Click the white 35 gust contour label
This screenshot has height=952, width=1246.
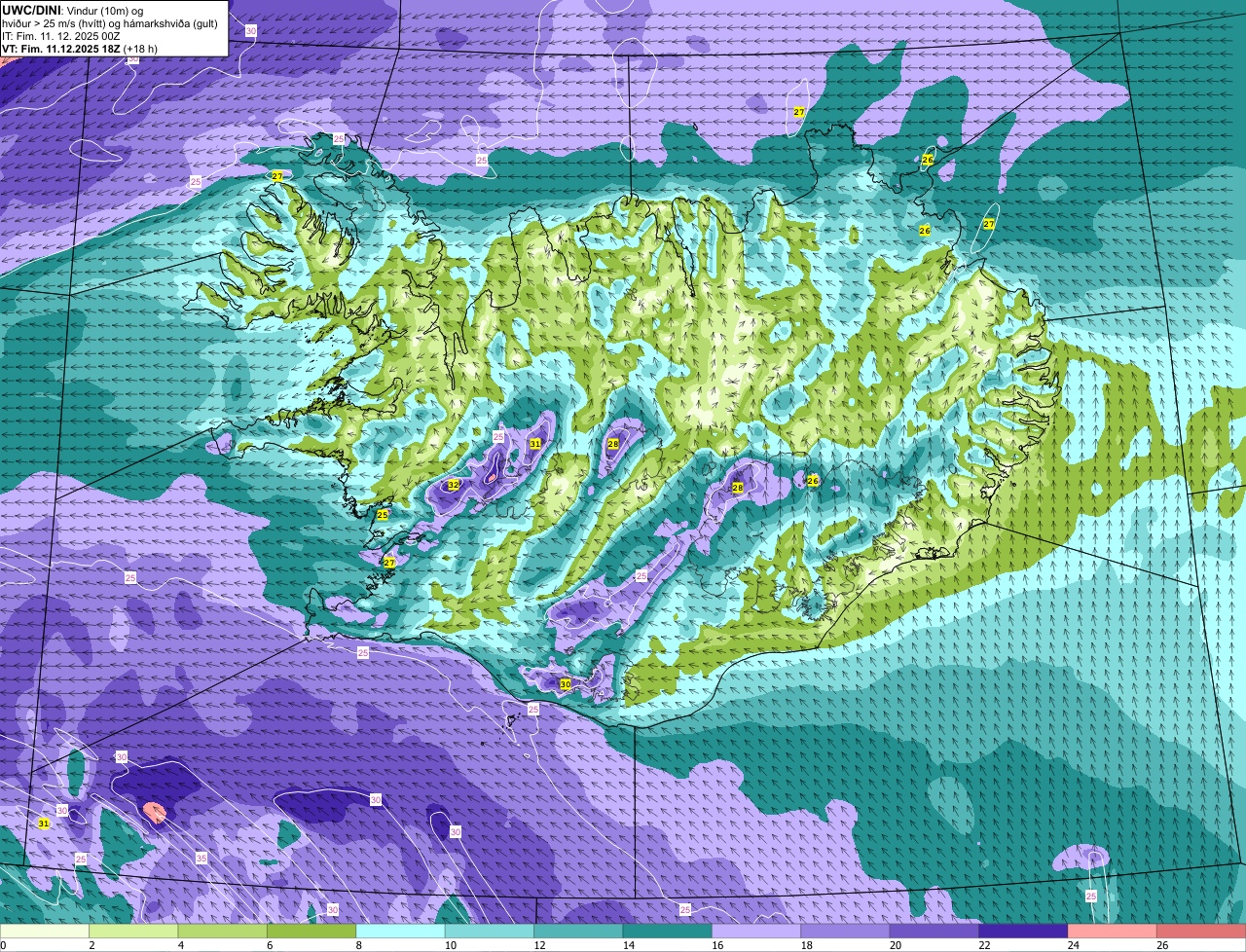point(202,859)
